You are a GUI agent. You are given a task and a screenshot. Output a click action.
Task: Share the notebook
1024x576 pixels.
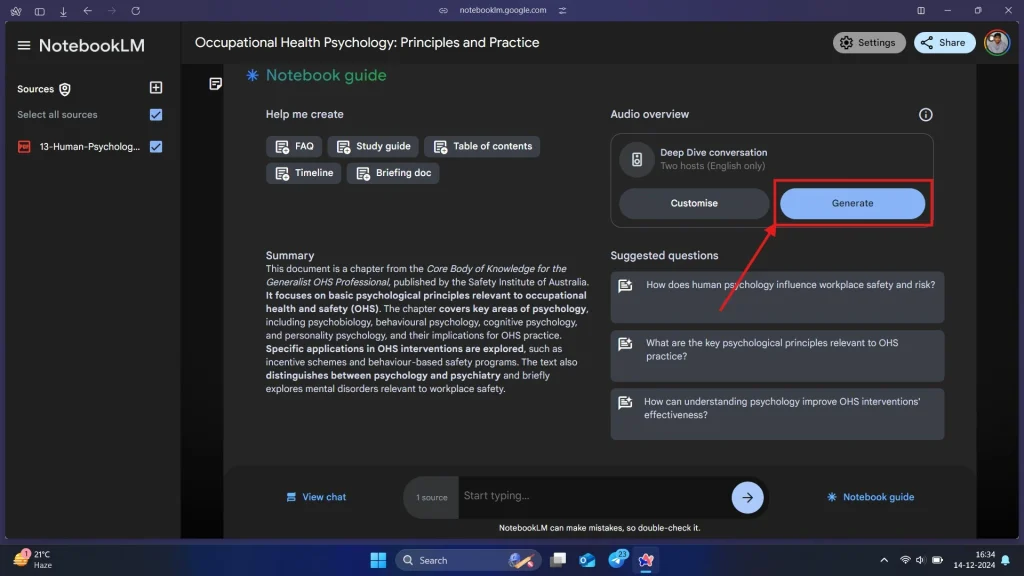(x=944, y=42)
